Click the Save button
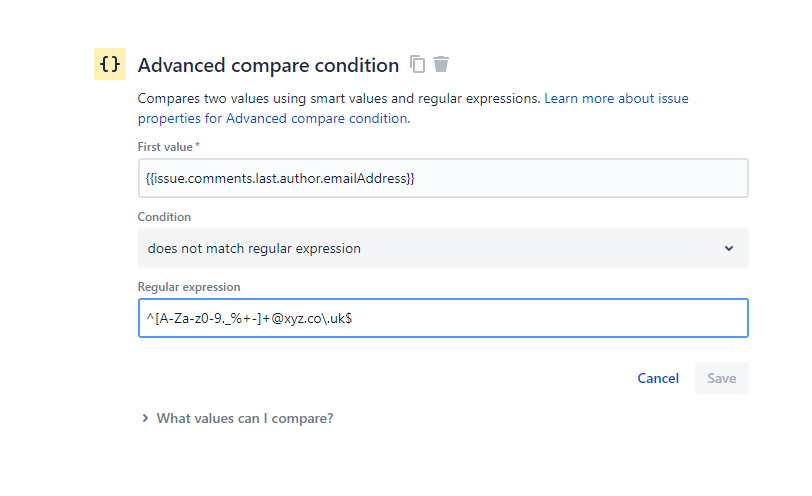The image size is (812, 496). (721, 378)
